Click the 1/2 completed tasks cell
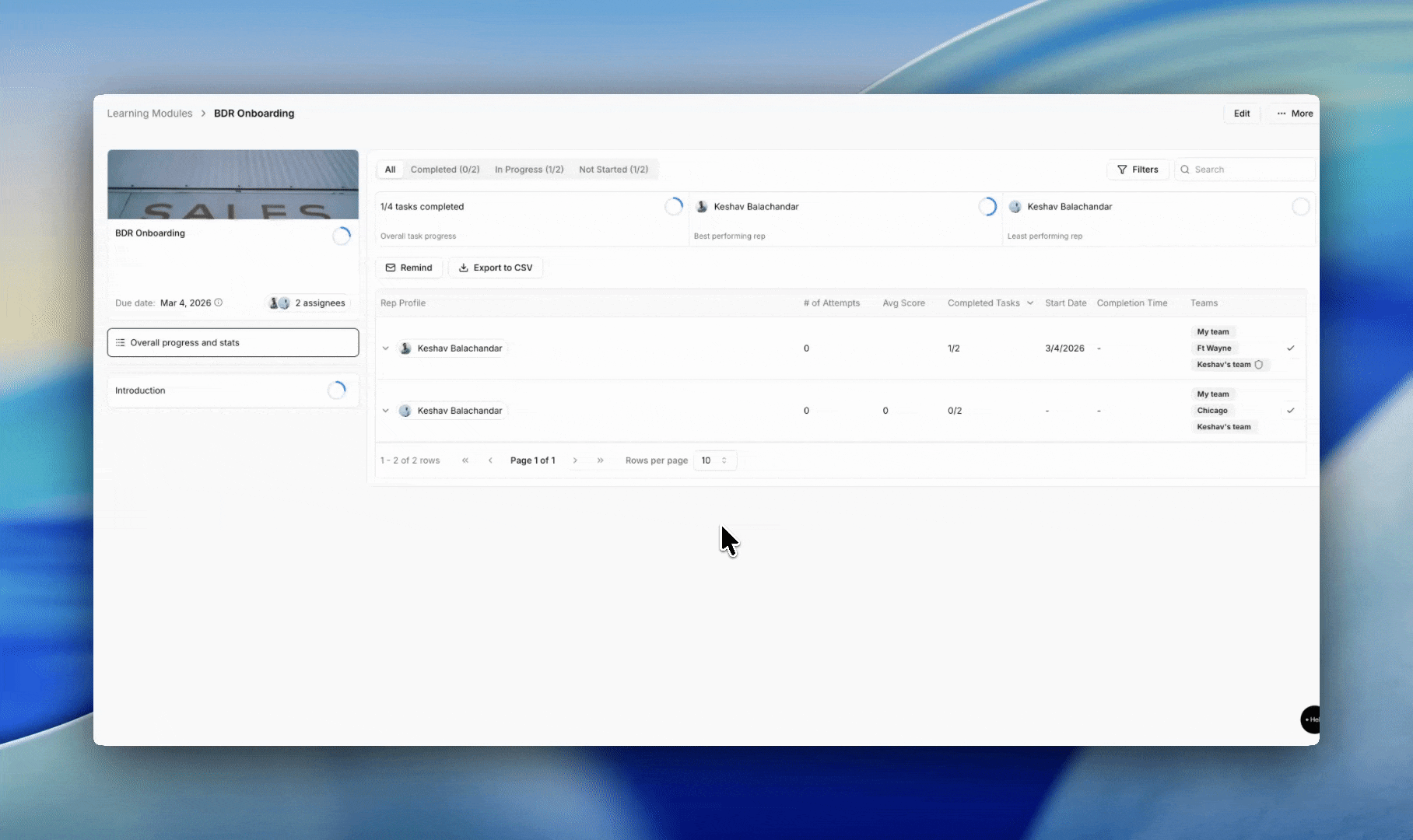This screenshot has height=840, width=1413. coord(954,348)
